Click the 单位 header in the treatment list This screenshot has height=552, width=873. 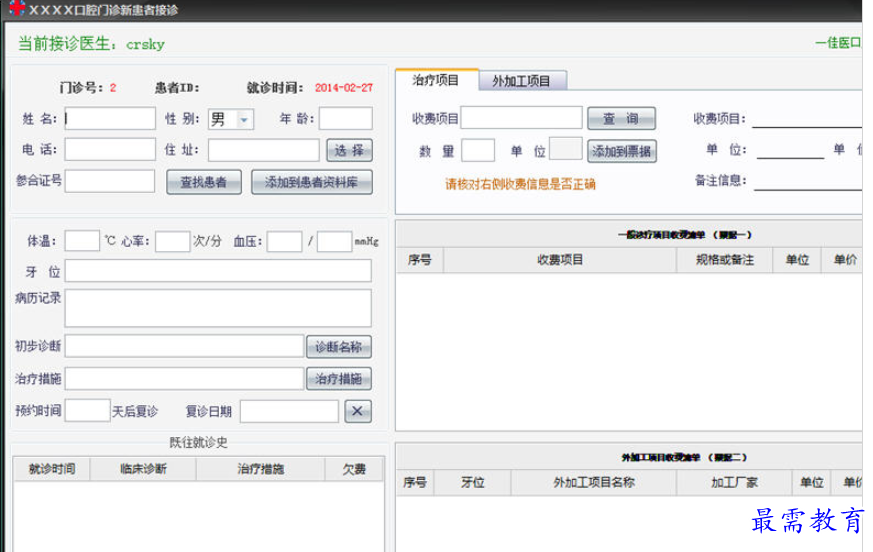(797, 260)
